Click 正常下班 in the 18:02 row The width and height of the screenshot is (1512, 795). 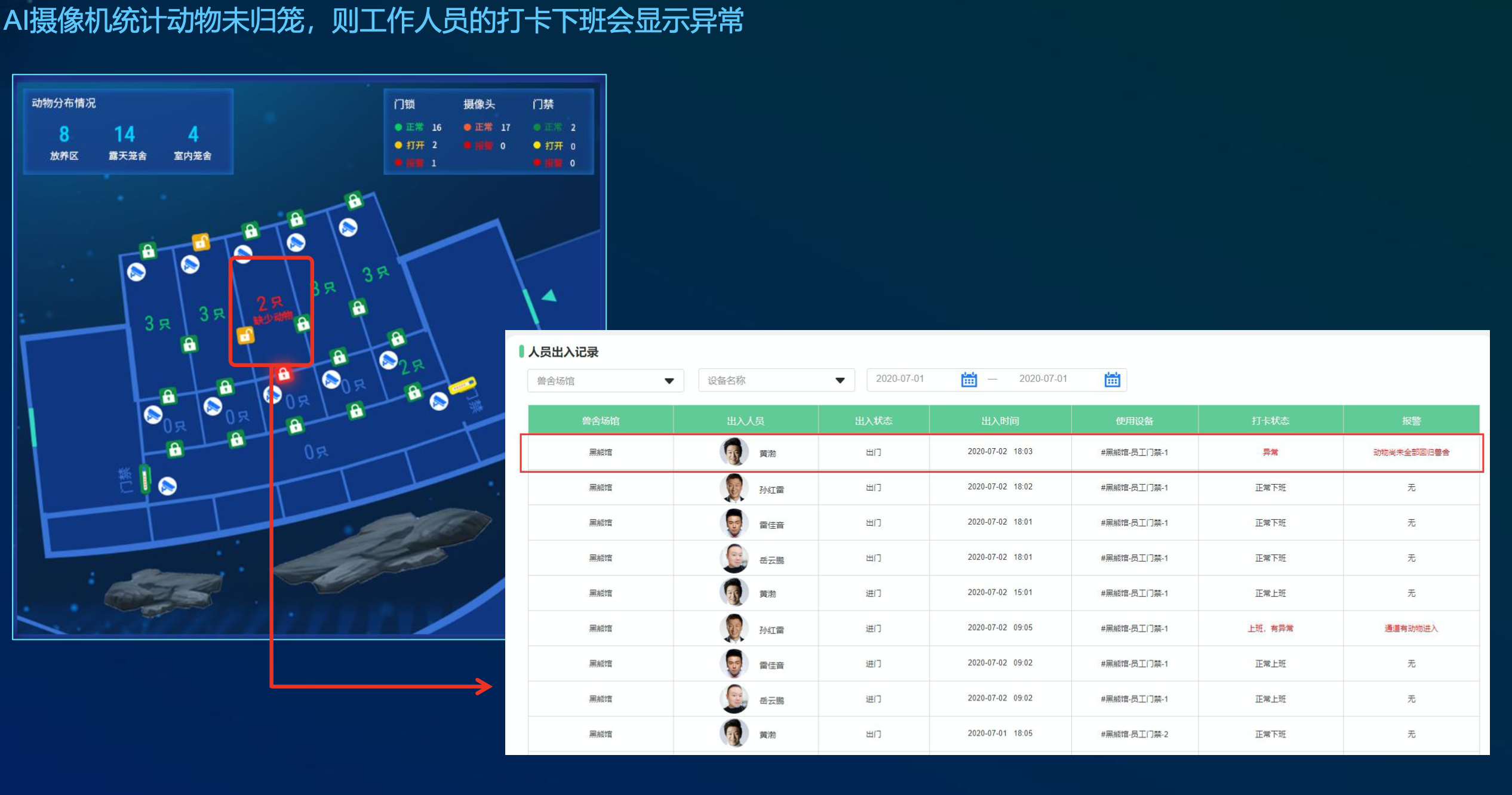pos(1270,487)
